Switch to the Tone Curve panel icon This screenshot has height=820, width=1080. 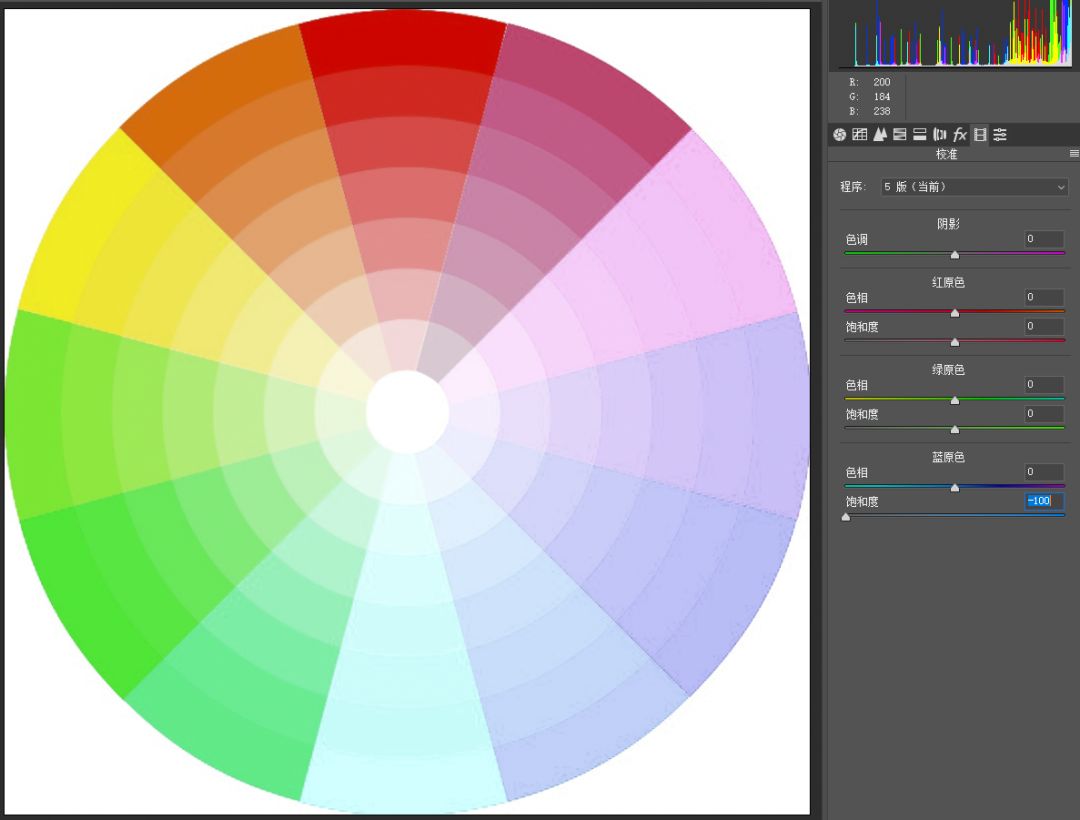point(860,134)
